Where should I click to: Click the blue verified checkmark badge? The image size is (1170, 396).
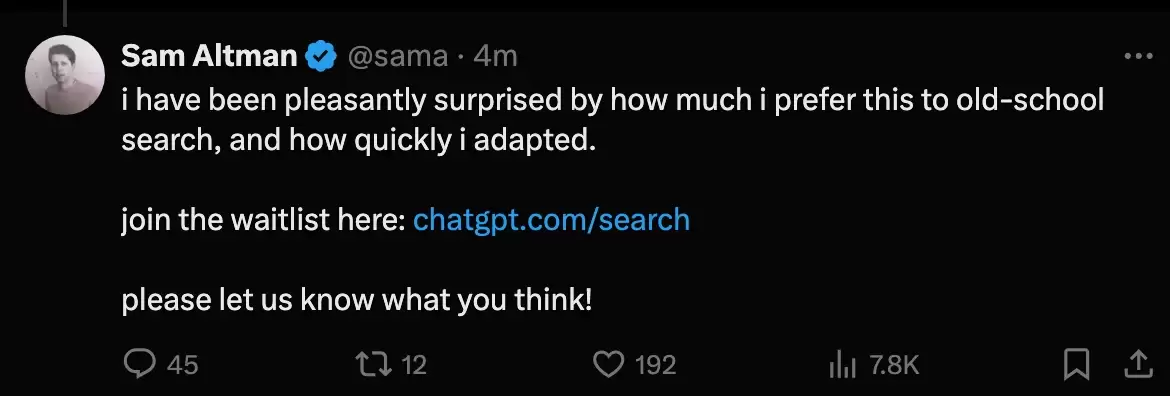(322, 57)
